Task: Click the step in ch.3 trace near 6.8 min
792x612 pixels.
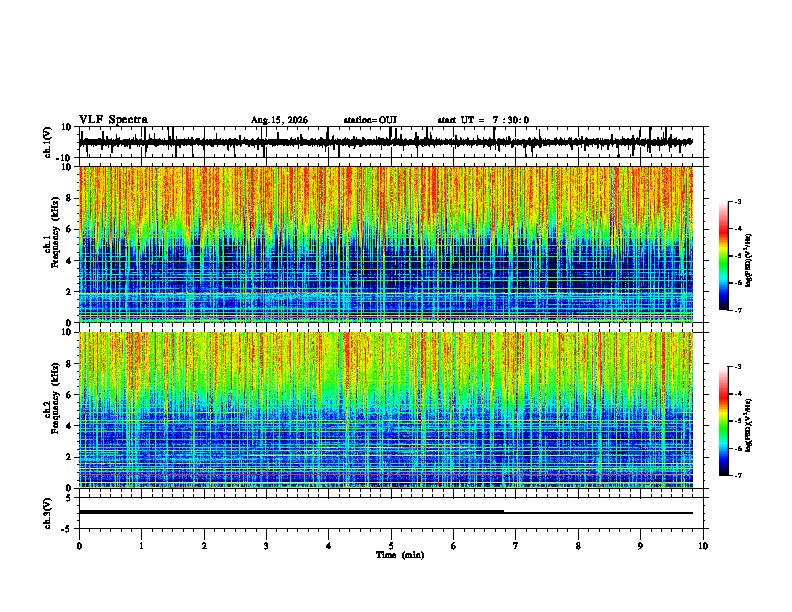Action: [x=504, y=512]
